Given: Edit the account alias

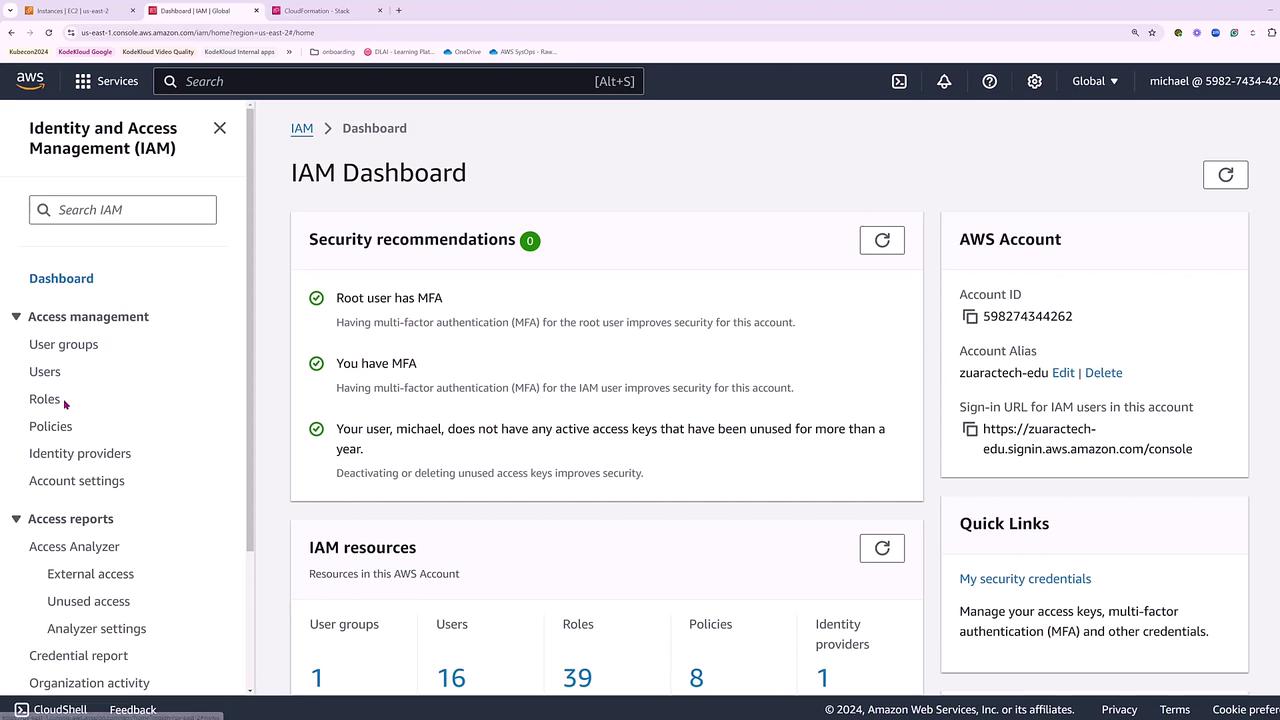Looking at the screenshot, I should pos(1063,373).
